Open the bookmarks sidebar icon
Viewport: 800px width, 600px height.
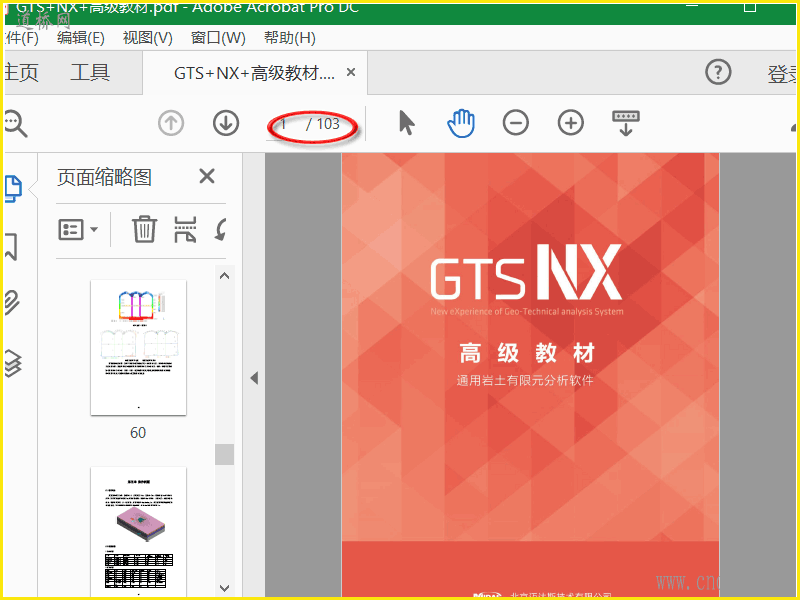tap(11, 246)
